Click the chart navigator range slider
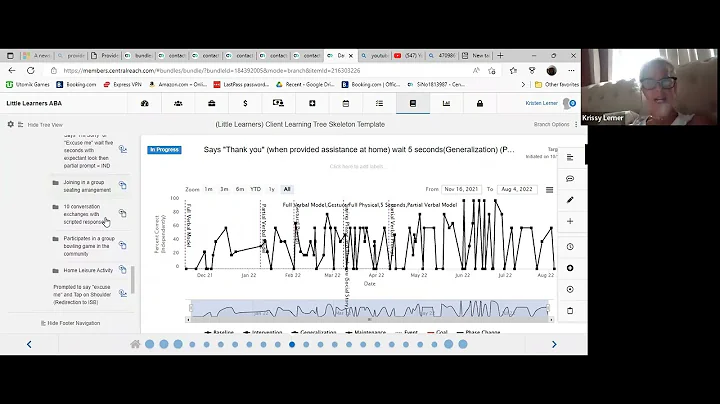The width and height of the screenshot is (720, 404). [369, 309]
